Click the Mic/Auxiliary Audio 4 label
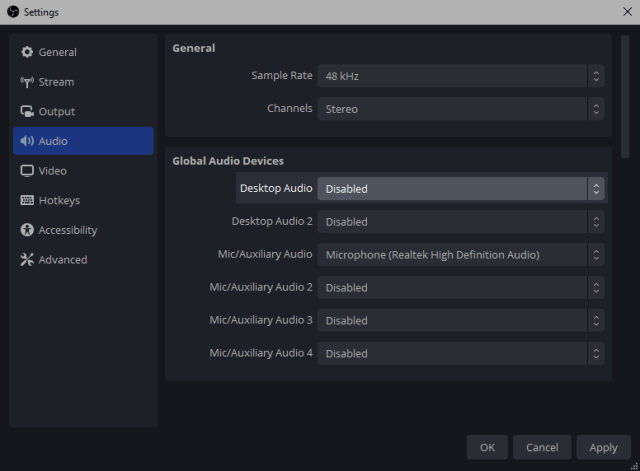 tap(261, 353)
